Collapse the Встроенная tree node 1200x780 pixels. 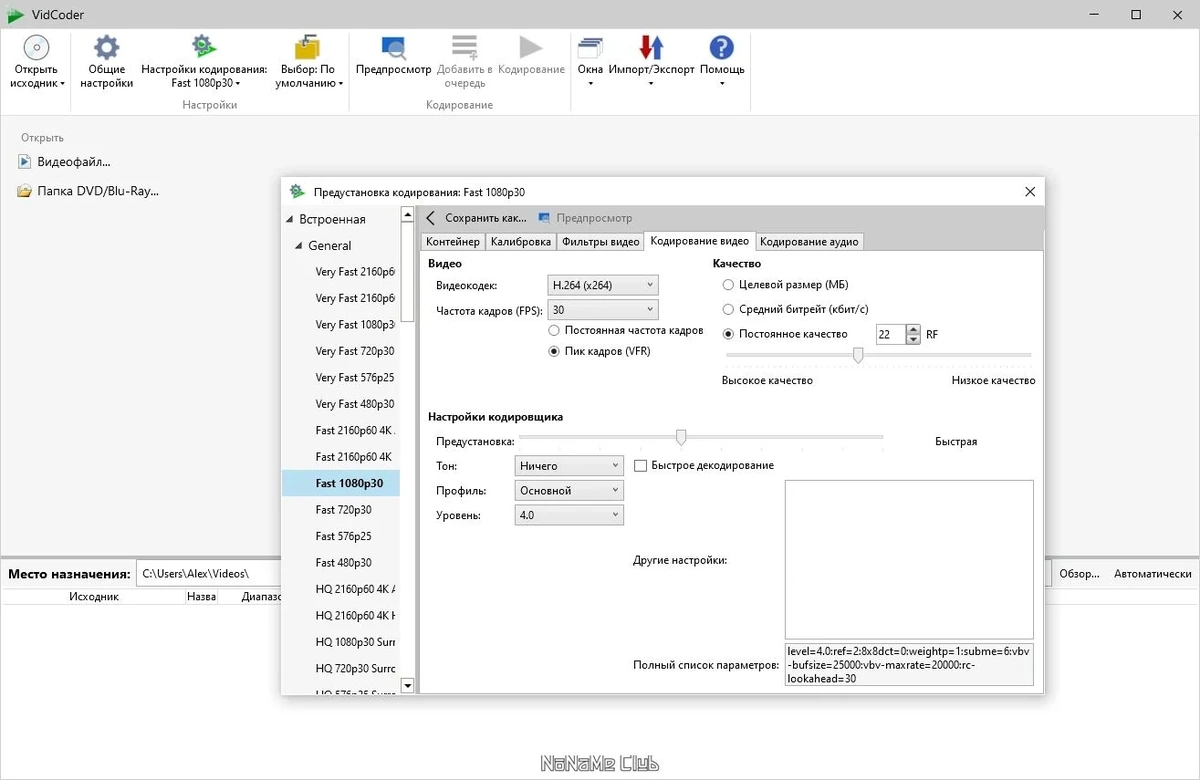[290, 219]
